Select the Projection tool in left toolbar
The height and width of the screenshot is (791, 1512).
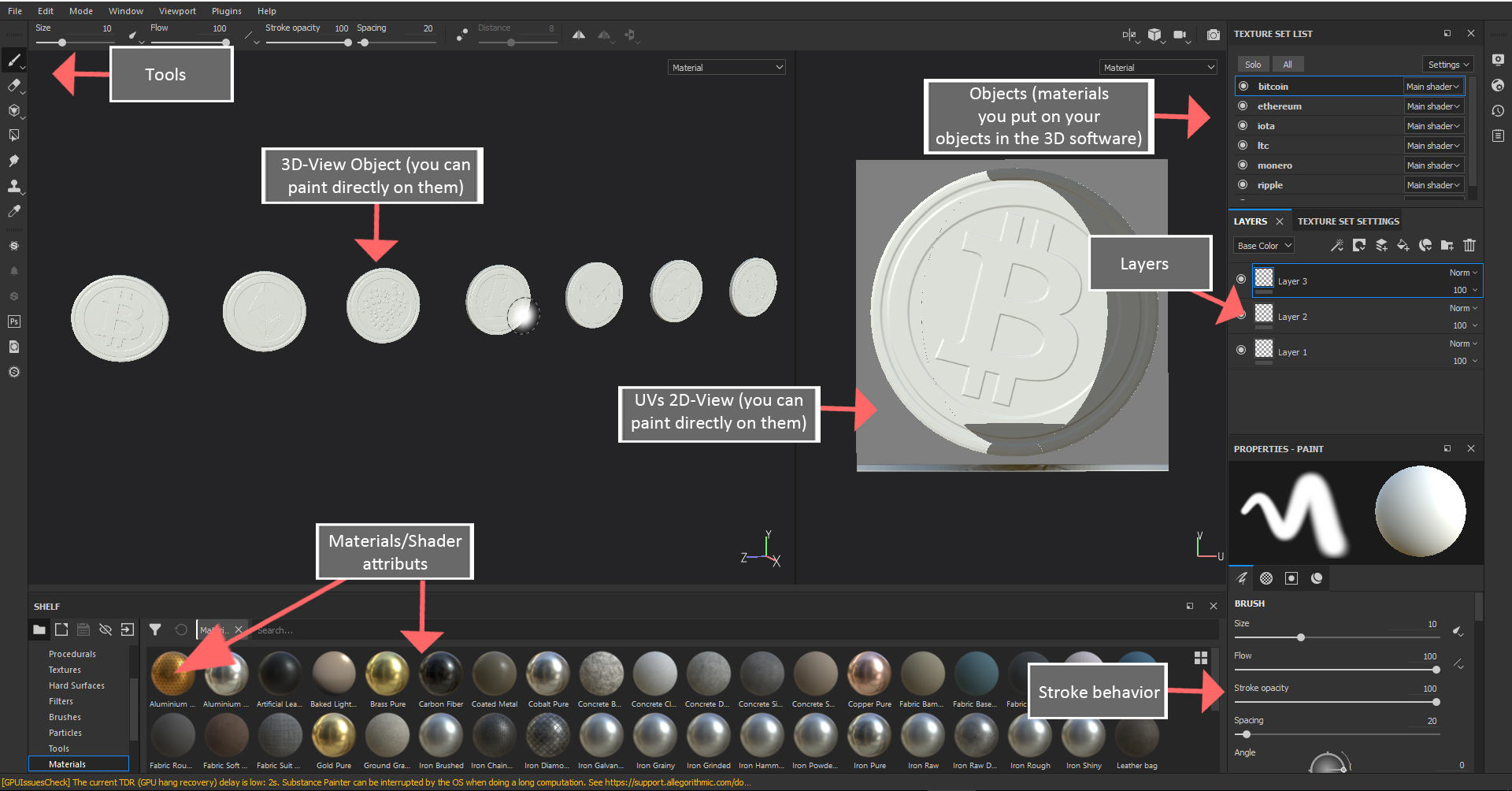14,110
